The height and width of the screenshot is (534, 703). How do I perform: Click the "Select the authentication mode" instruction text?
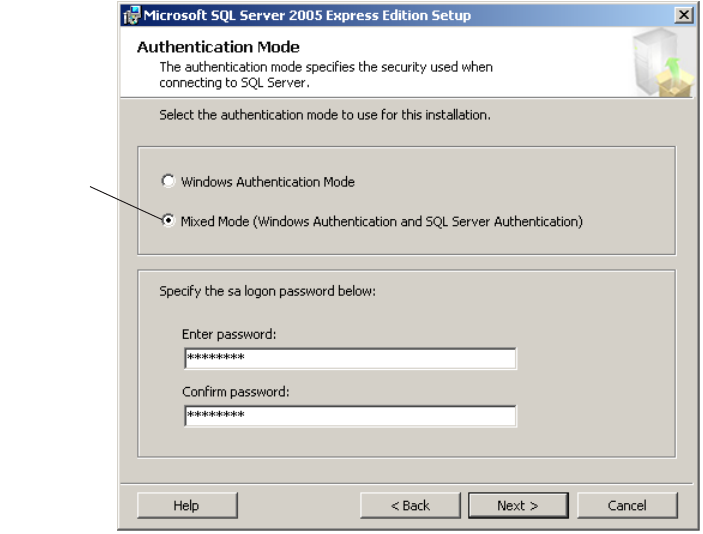325,116
